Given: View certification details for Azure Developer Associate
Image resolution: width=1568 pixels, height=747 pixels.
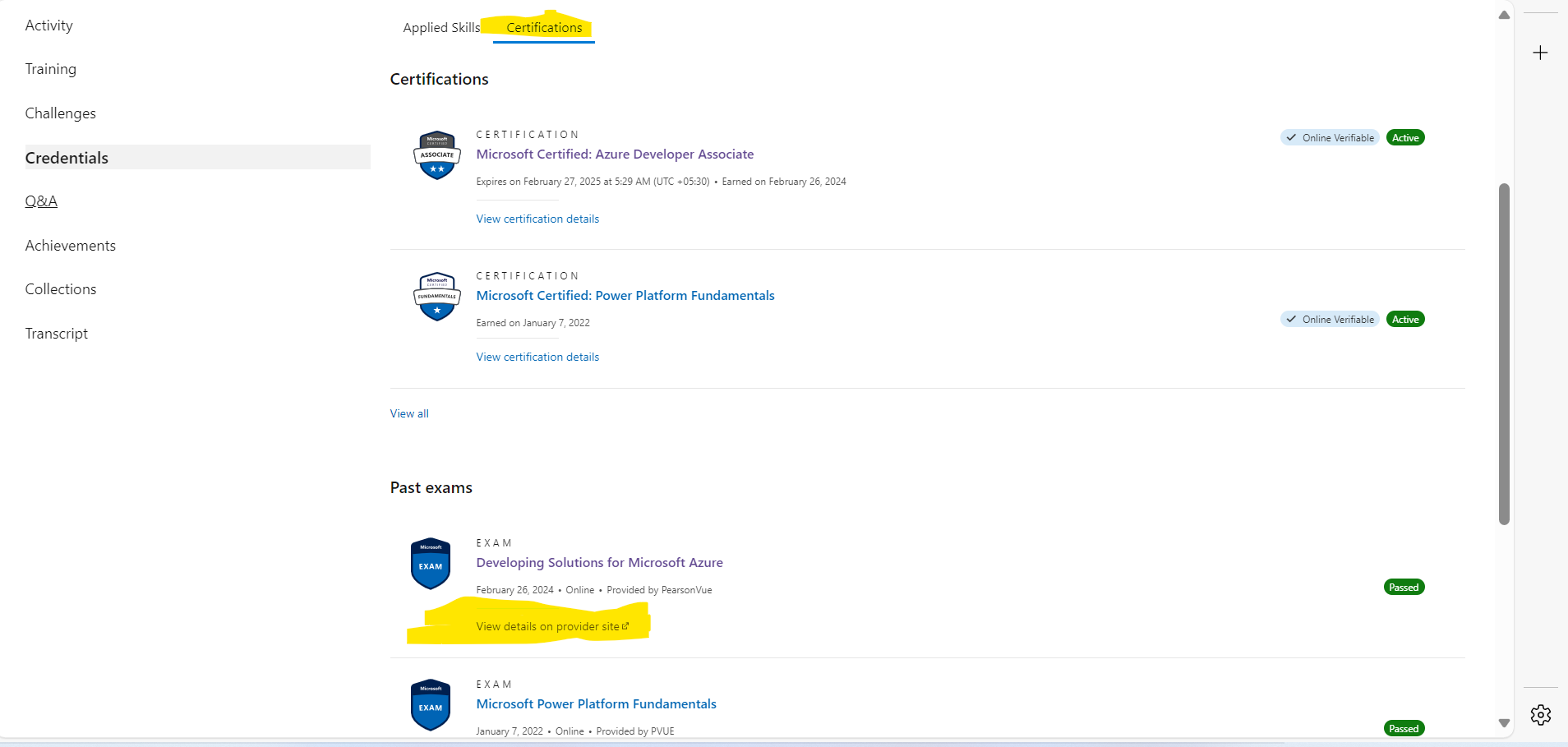Looking at the screenshot, I should [537, 219].
